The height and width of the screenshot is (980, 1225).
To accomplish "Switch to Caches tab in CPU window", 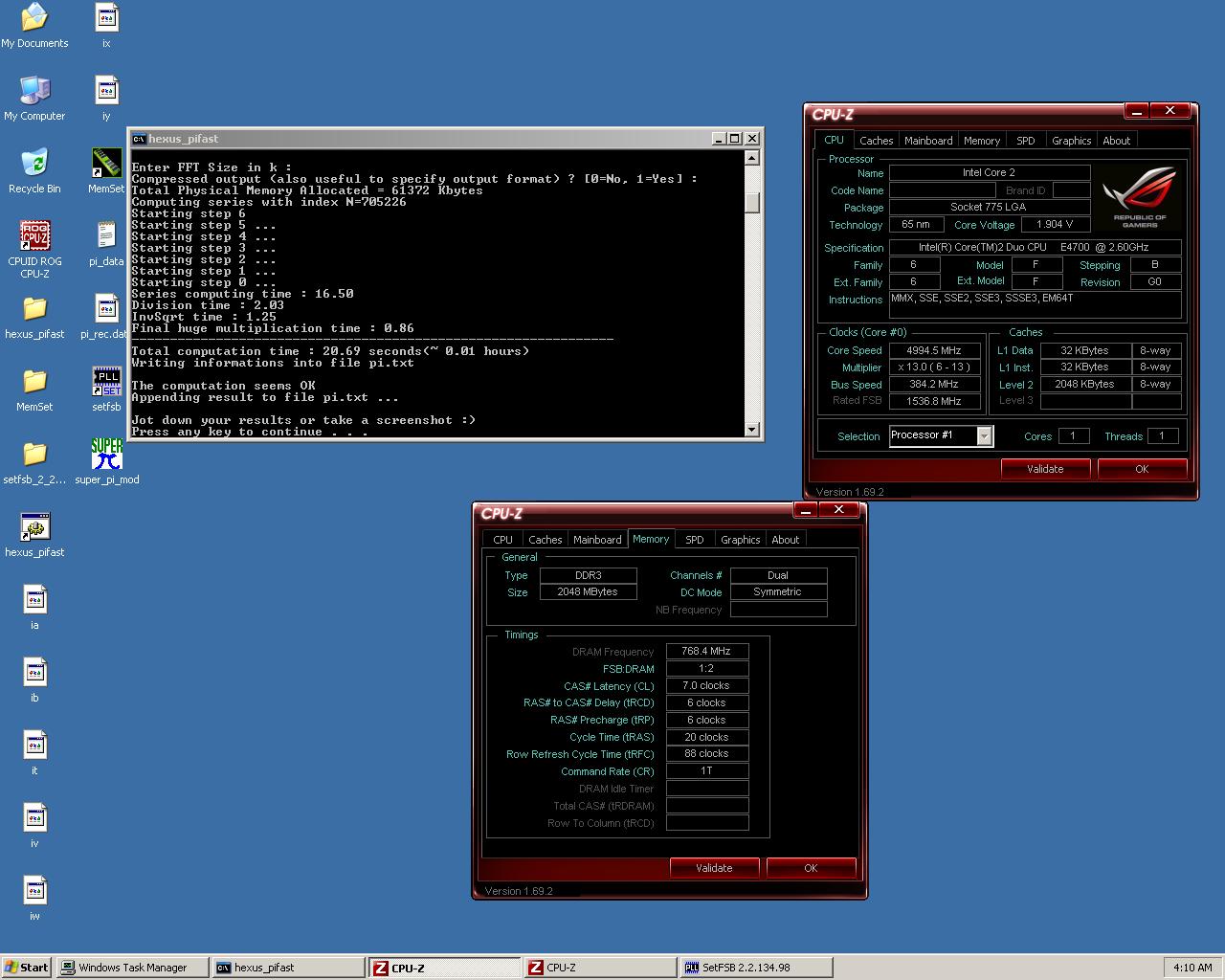I will [x=876, y=141].
